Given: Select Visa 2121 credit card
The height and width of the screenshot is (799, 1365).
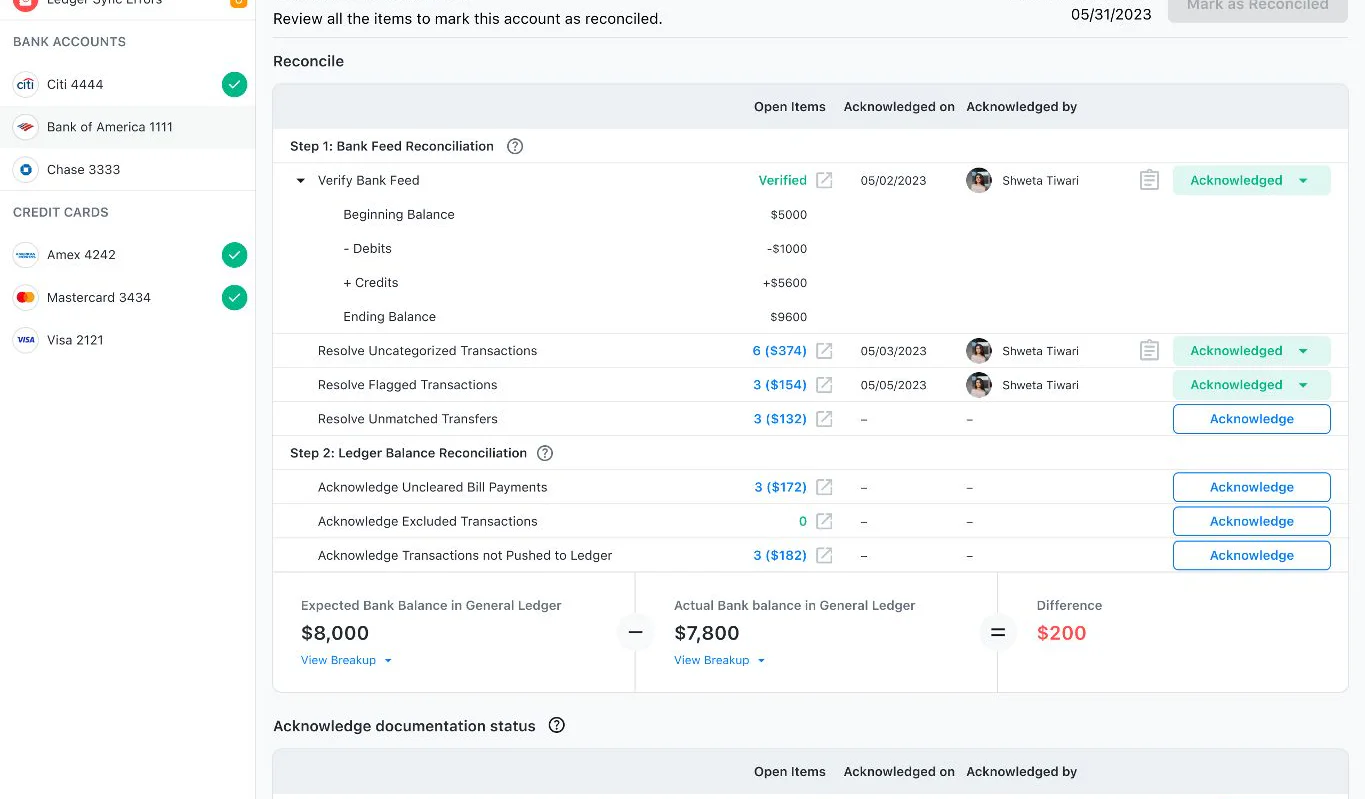Looking at the screenshot, I should (128, 340).
